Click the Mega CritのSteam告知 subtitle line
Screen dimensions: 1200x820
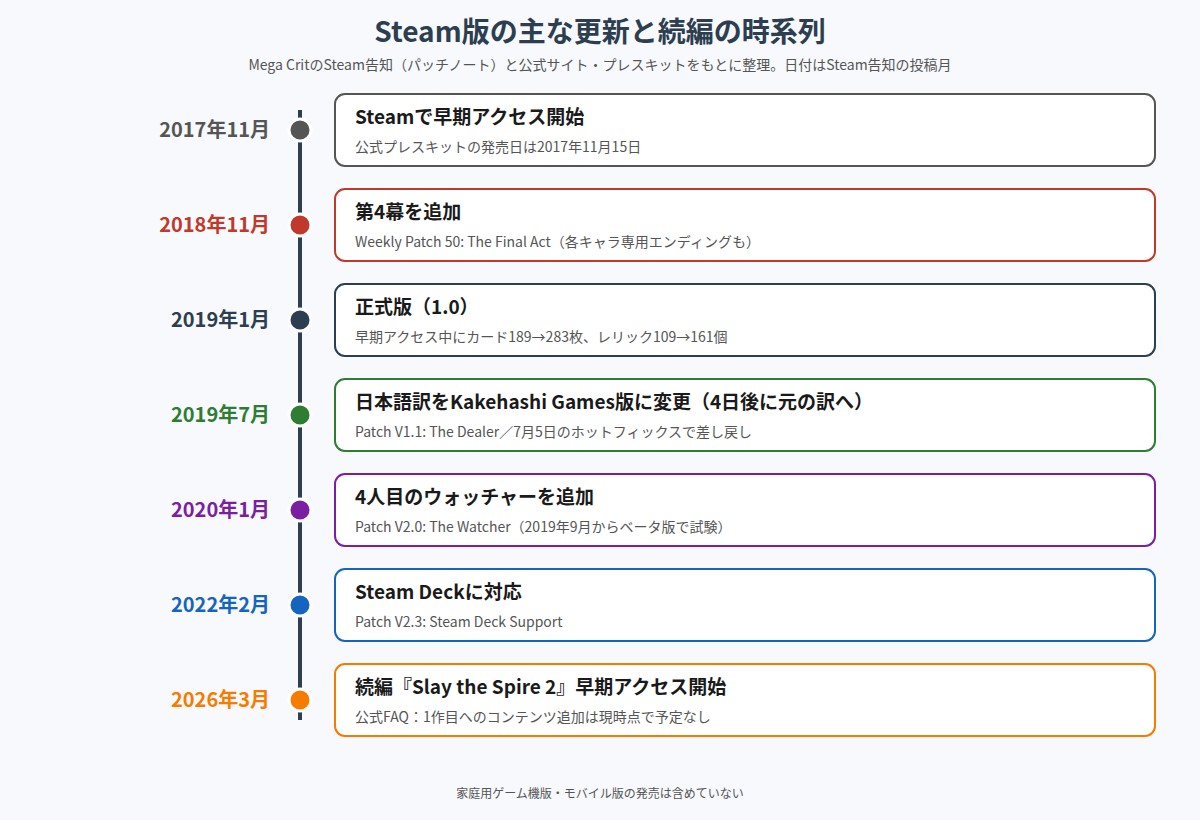[600, 65]
